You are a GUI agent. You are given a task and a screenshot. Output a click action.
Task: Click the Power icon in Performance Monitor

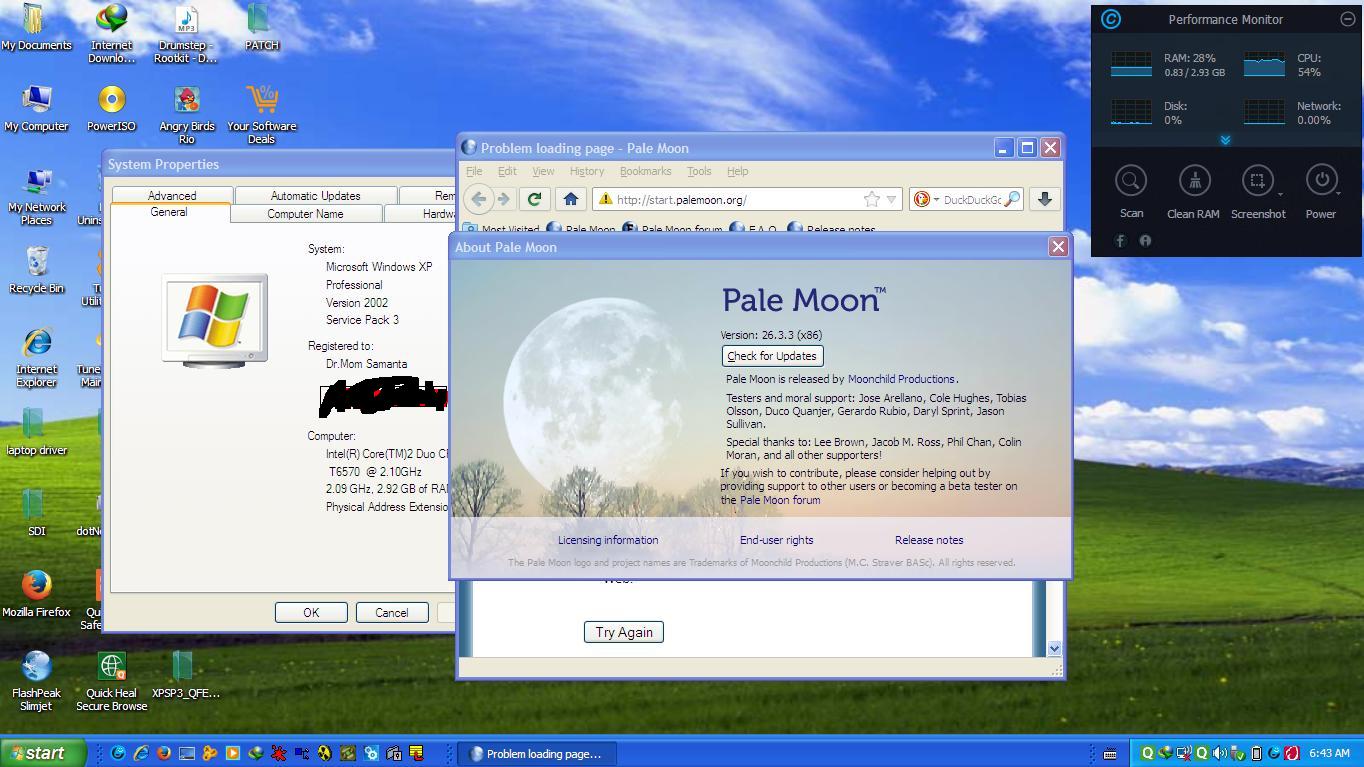(1321, 181)
